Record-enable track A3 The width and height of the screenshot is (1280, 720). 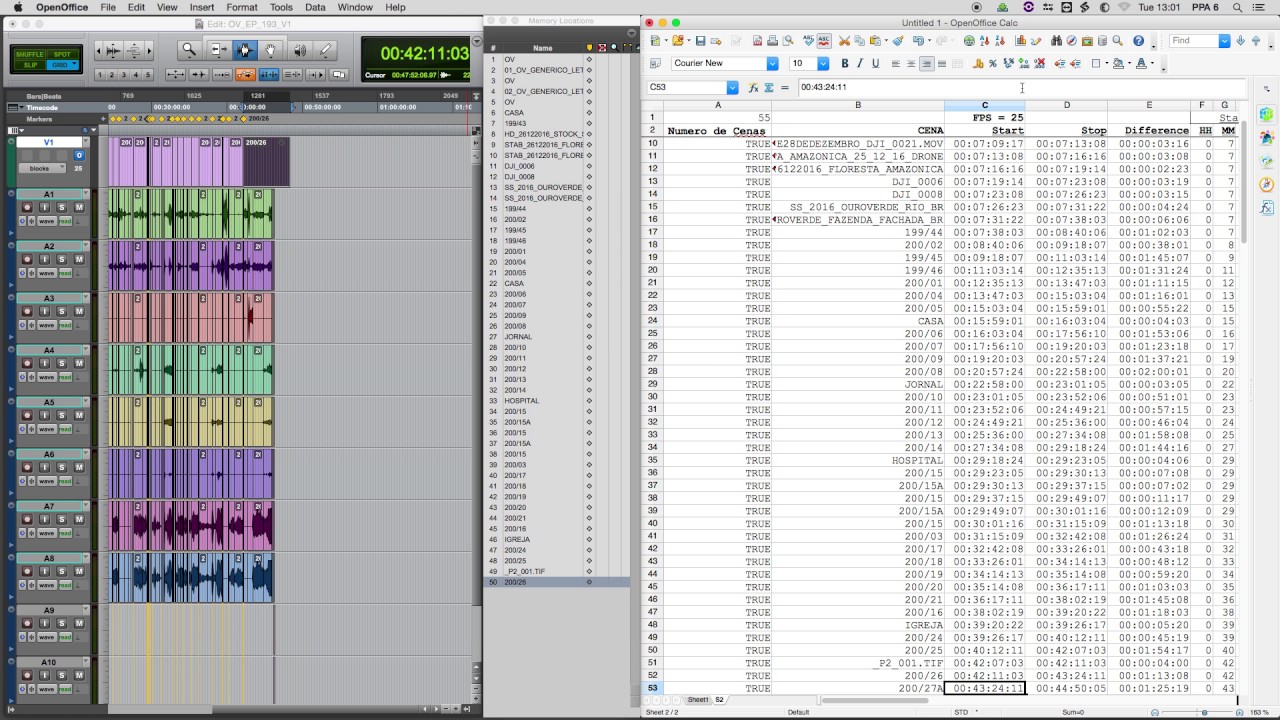[27, 311]
